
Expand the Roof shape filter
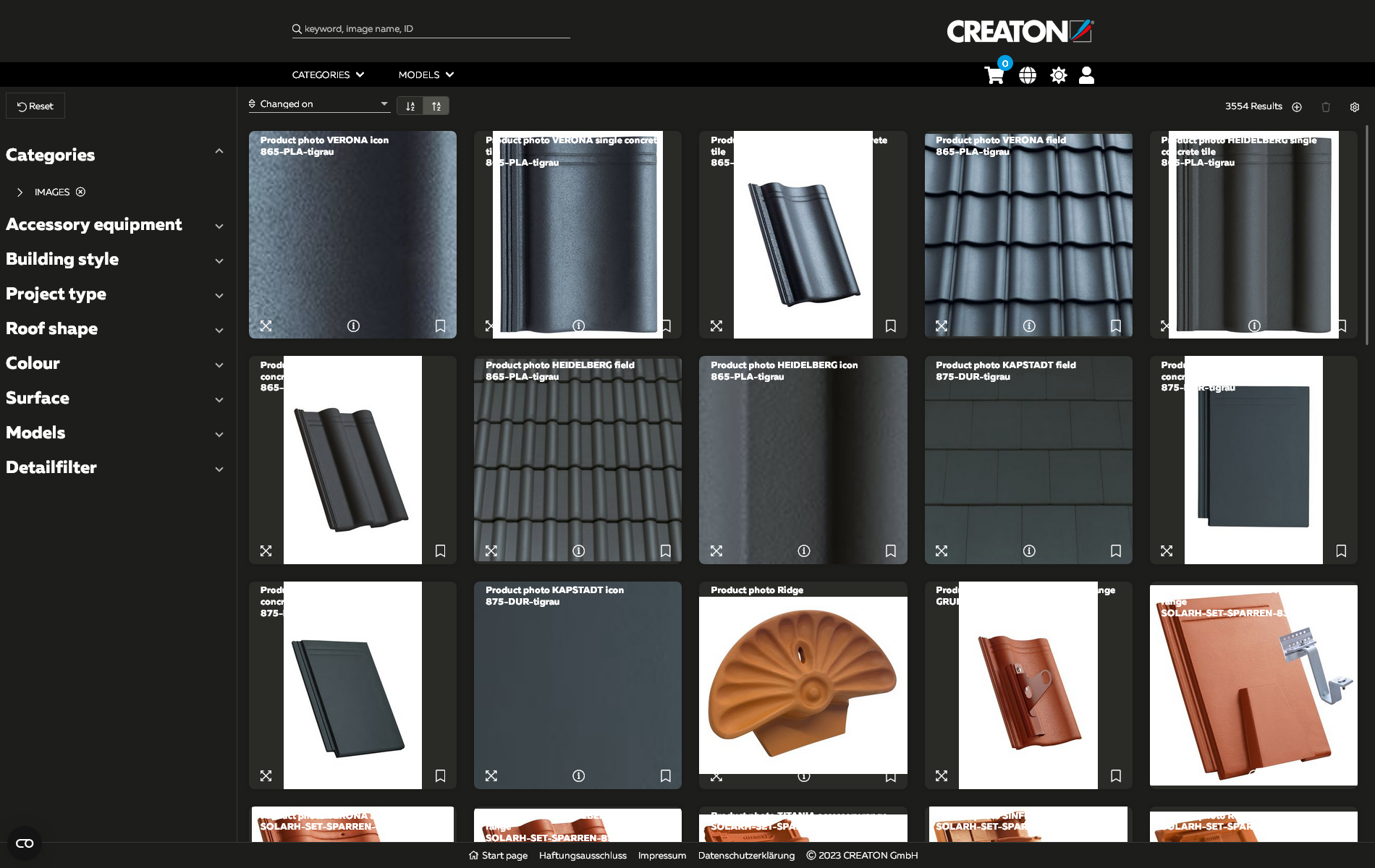219,331
